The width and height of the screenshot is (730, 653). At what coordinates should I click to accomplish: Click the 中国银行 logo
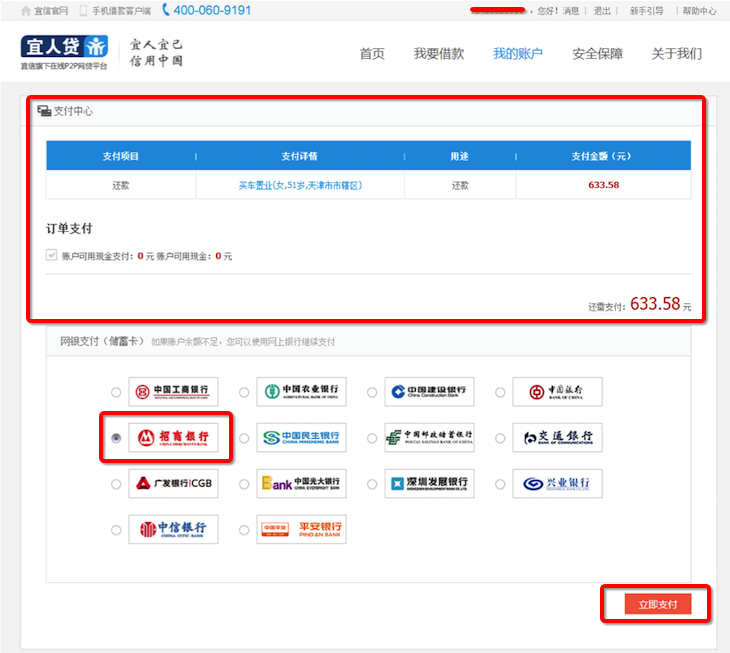pyautogui.click(x=557, y=392)
